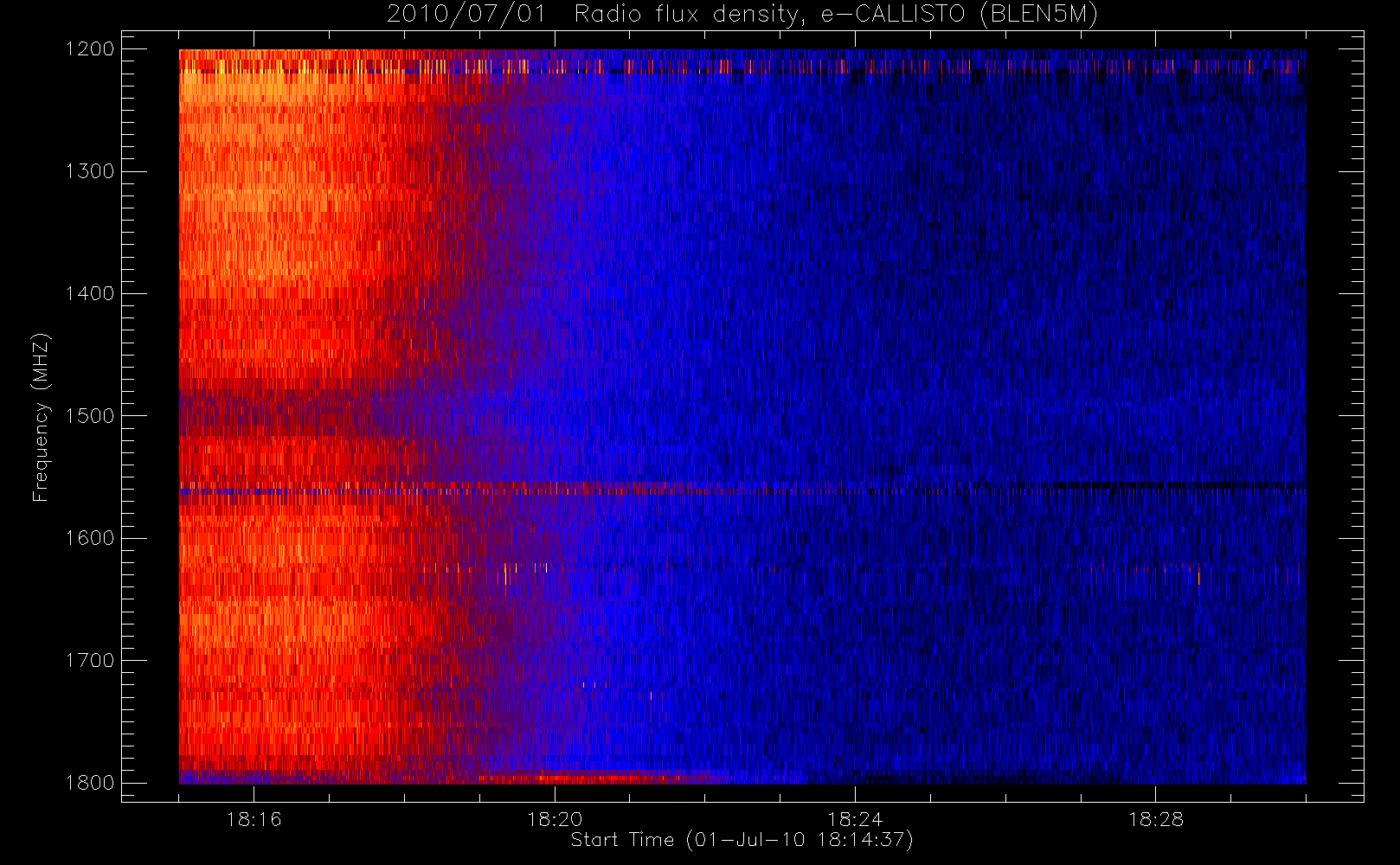This screenshot has width=1400, height=865.
Task: Select the 1700 frequency tick label
Action: 90,661
